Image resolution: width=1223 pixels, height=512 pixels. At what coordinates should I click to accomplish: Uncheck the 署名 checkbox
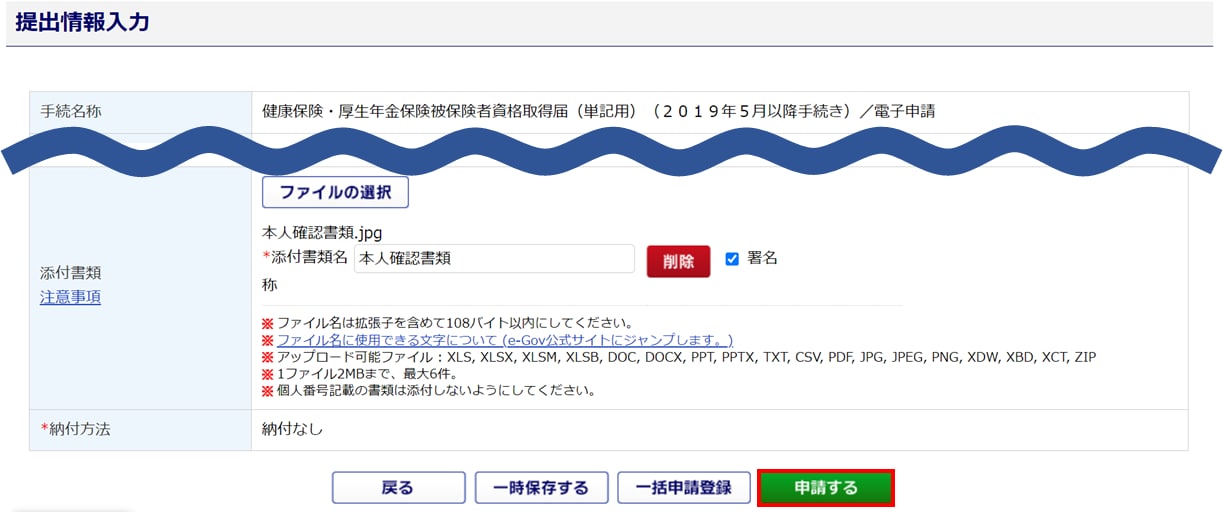[x=732, y=258]
